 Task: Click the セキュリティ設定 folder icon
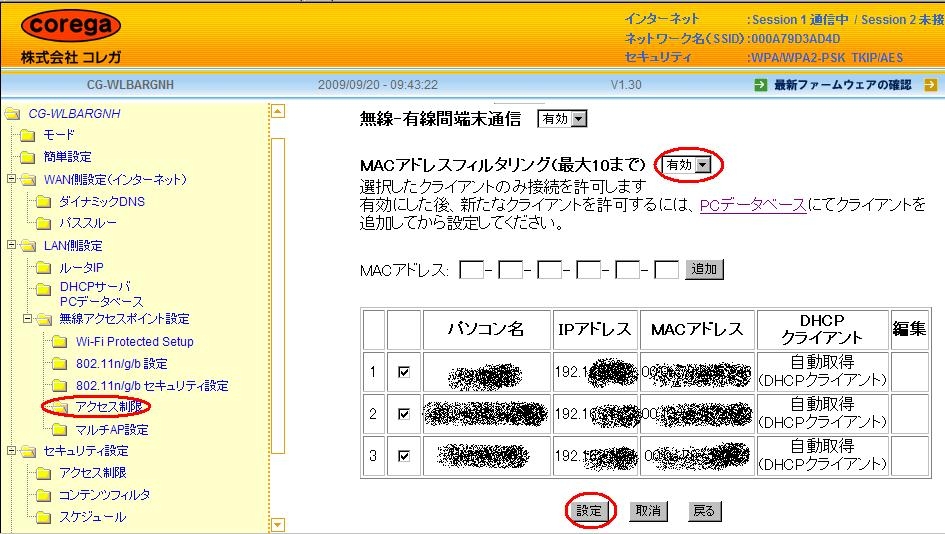(28, 451)
